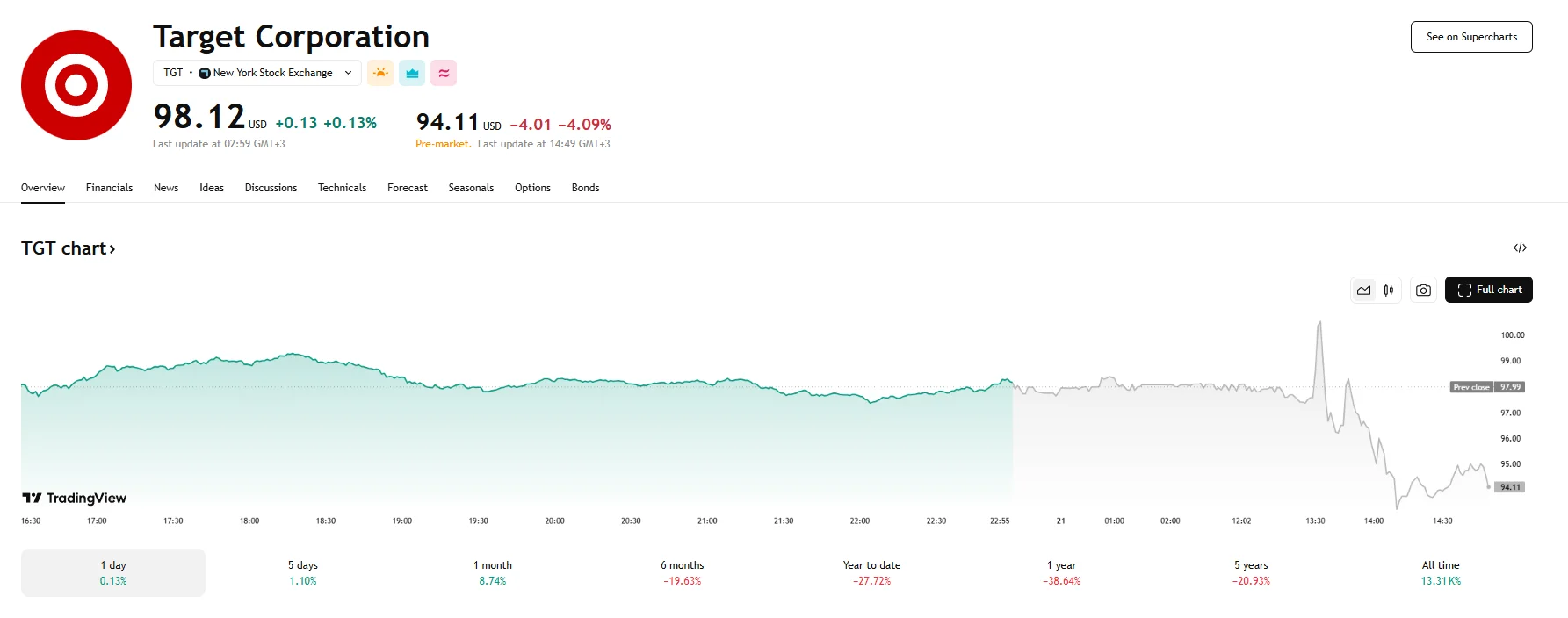Toggle the 1 day timeframe
The height and width of the screenshot is (618, 1568).
tap(112, 572)
